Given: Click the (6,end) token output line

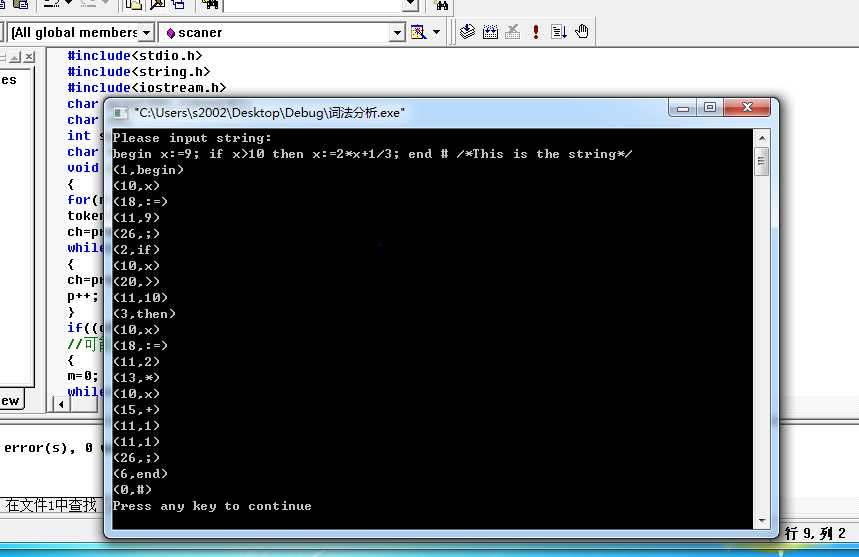Looking at the screenshot, I should point(140,474).
